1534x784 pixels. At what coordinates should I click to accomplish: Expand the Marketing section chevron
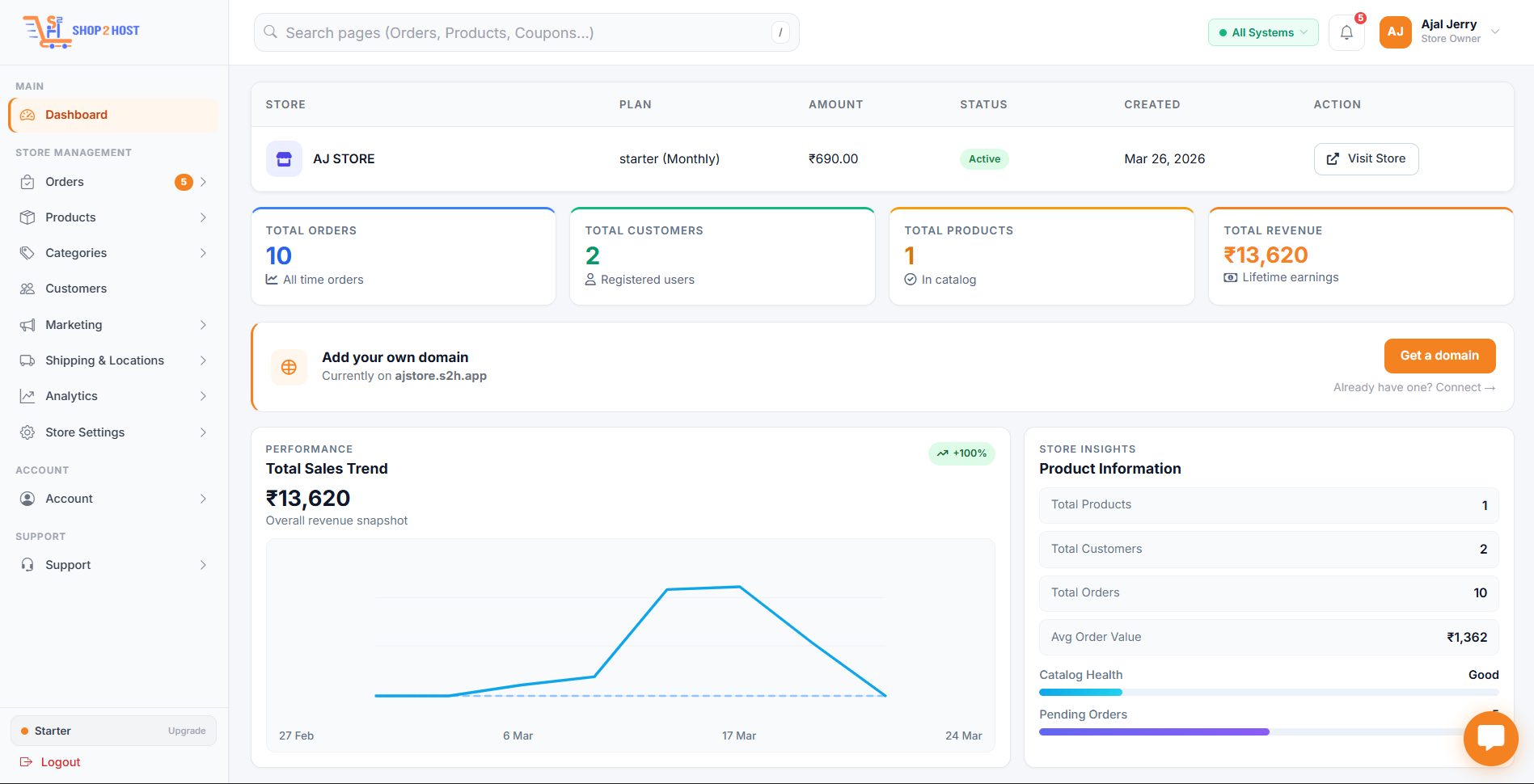[203, 325]
